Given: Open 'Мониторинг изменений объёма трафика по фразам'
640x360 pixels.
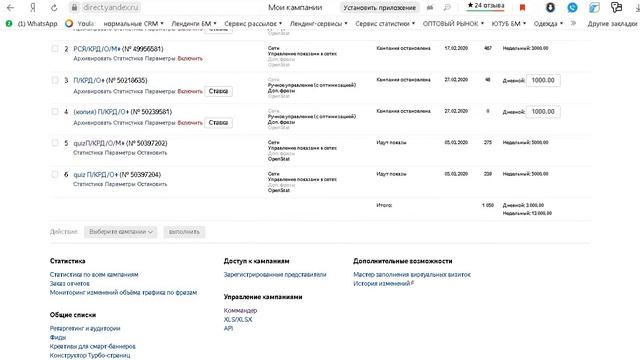Looking at the screenshot, I should (x=123, y=292).
